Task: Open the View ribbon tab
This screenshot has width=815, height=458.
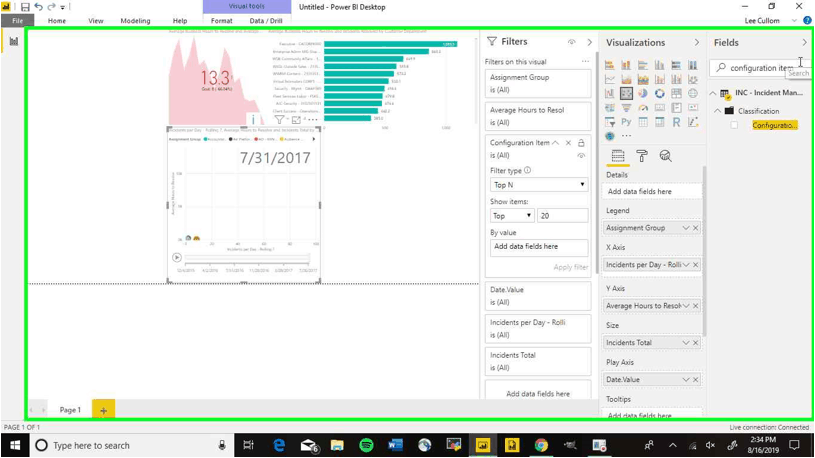Action: point(96,21)
